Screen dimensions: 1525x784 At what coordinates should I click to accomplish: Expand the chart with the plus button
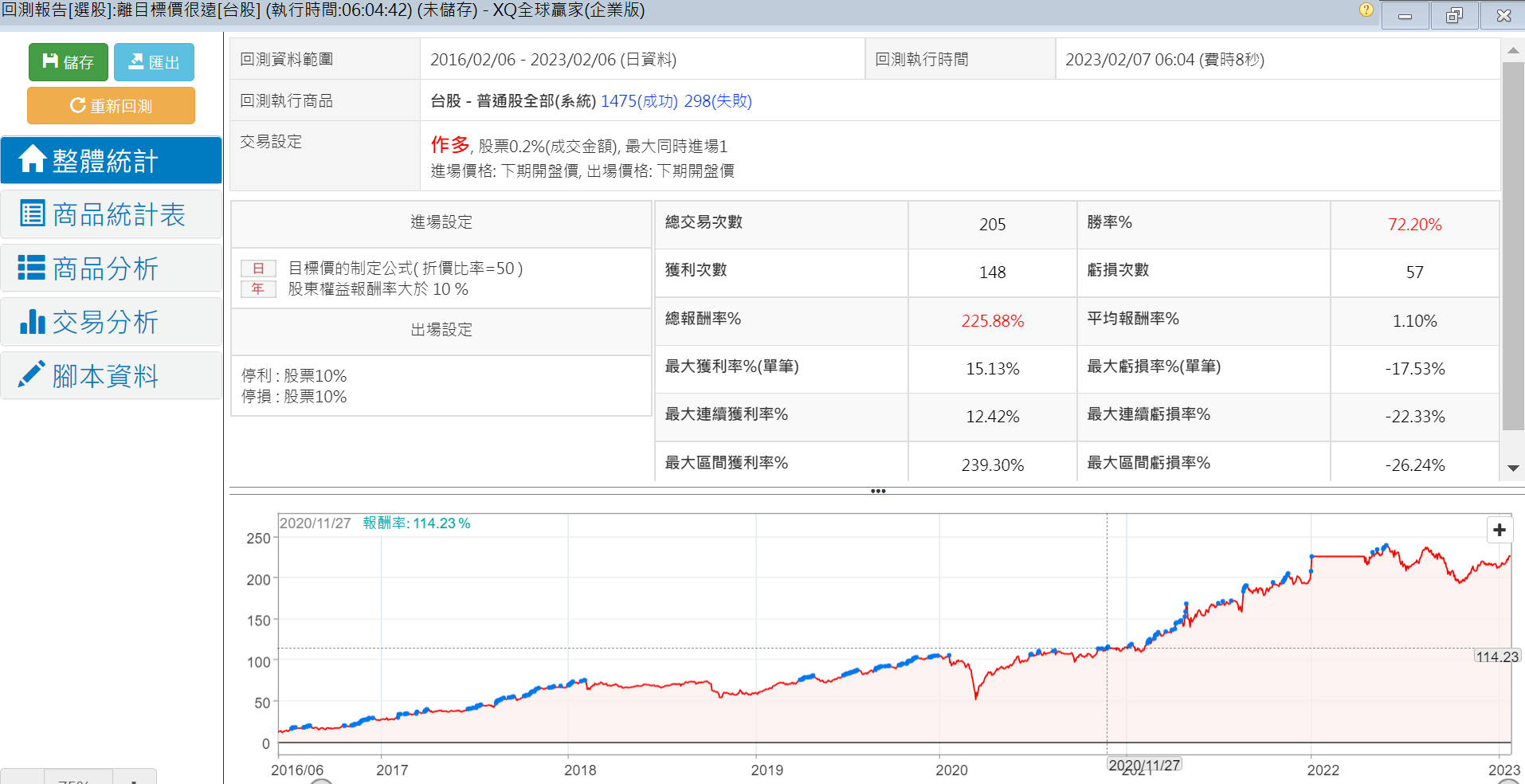click(1500, 530)
